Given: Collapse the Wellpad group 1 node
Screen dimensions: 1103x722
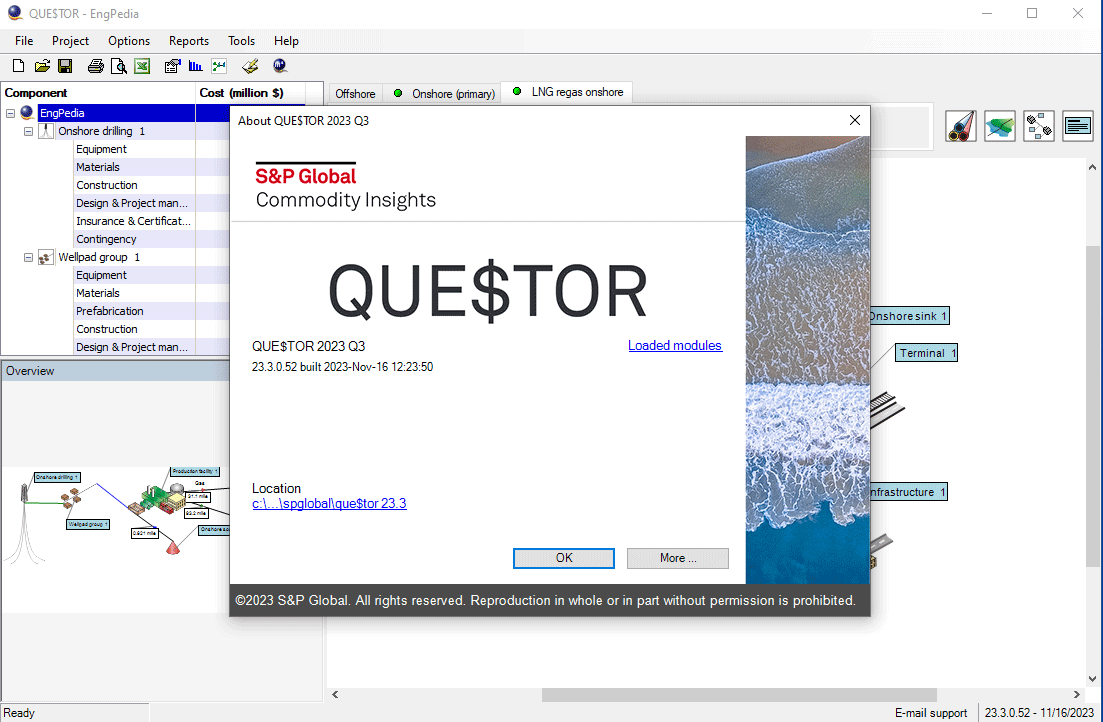Looking at the screenshot, I should [28, 257].
